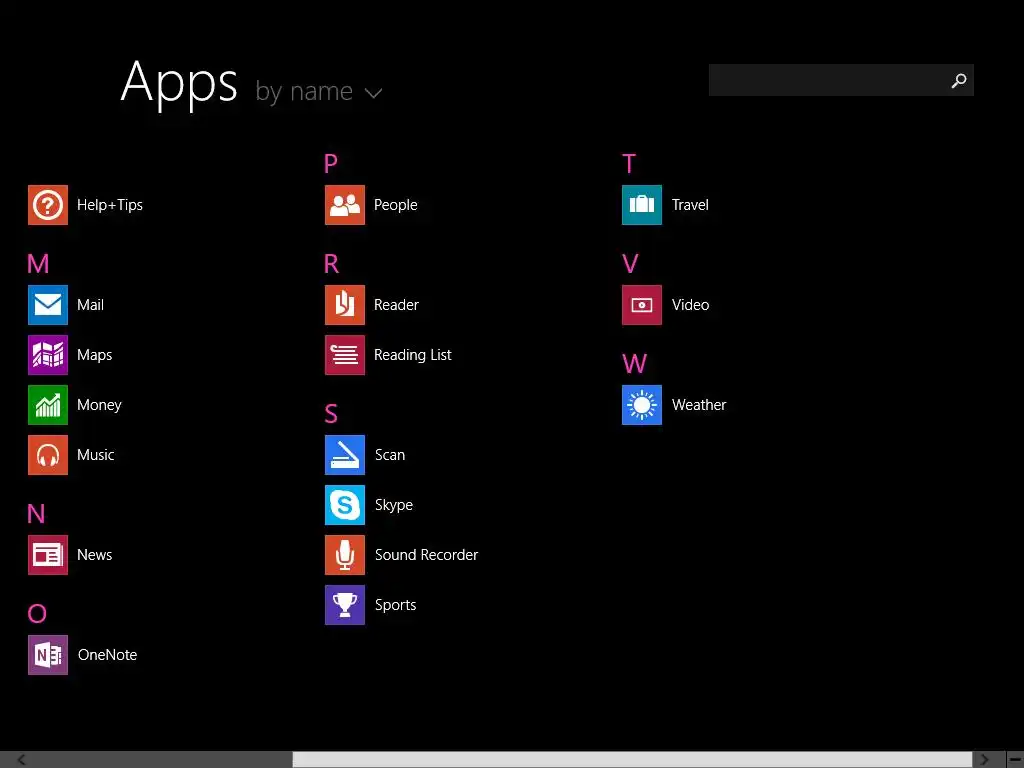Jump to the letter M group header
1024x768 pixels.
pos(38,264)
